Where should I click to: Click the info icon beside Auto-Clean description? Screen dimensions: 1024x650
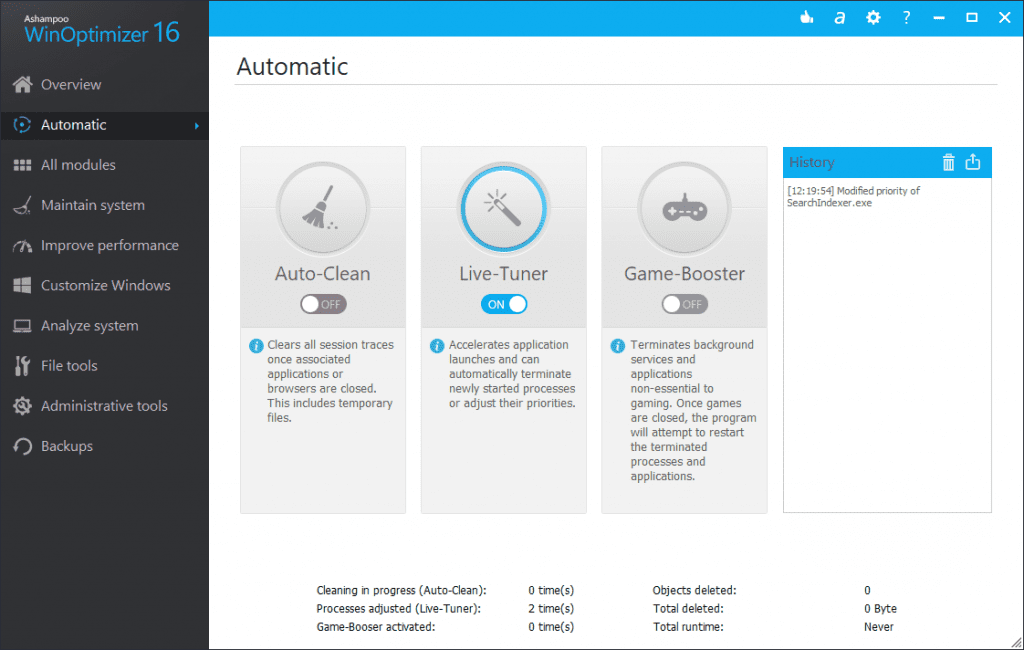click(257, 344)
